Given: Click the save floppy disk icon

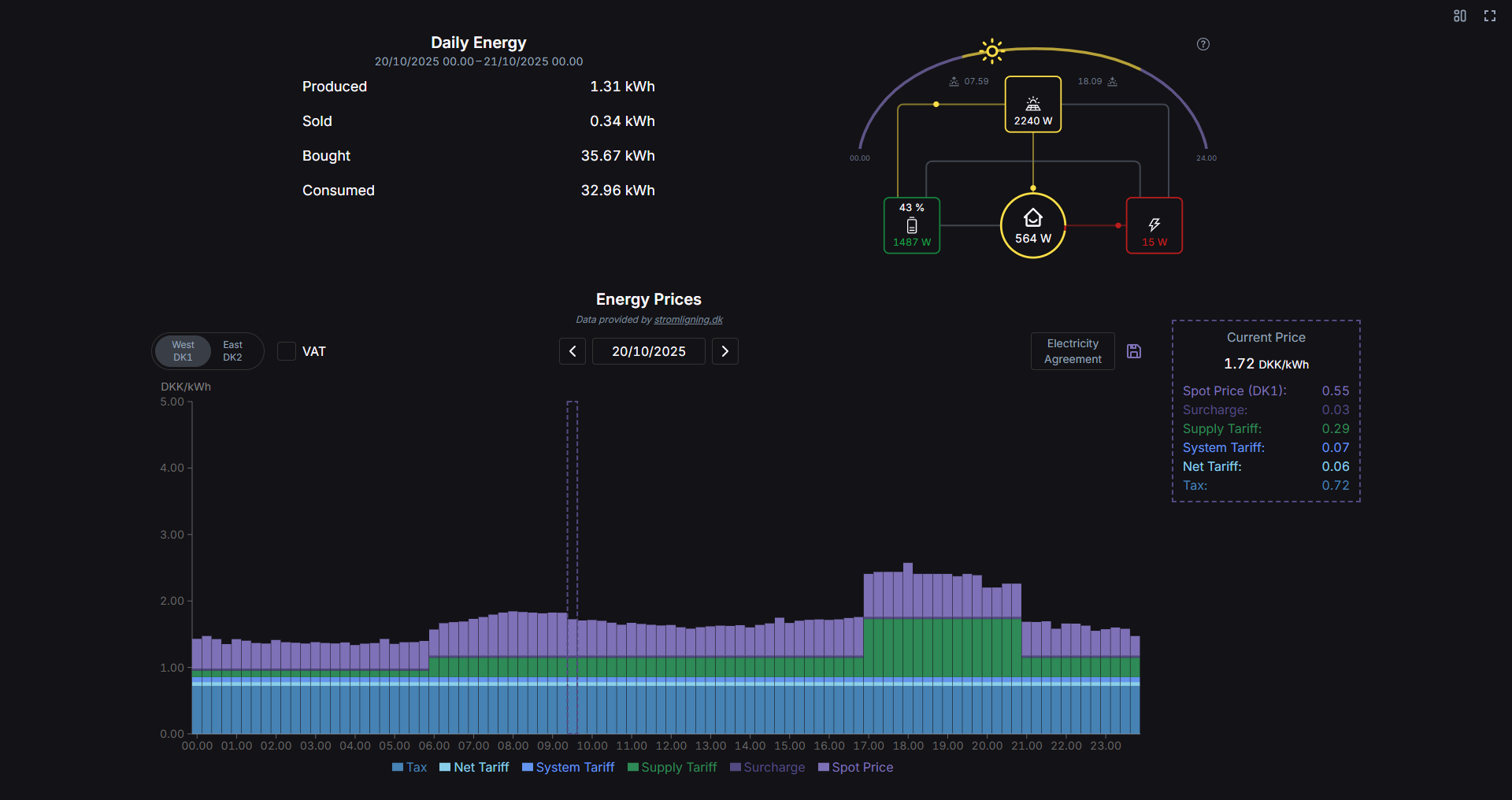Looking at the screenshot, I should [x=1133, y=351].
